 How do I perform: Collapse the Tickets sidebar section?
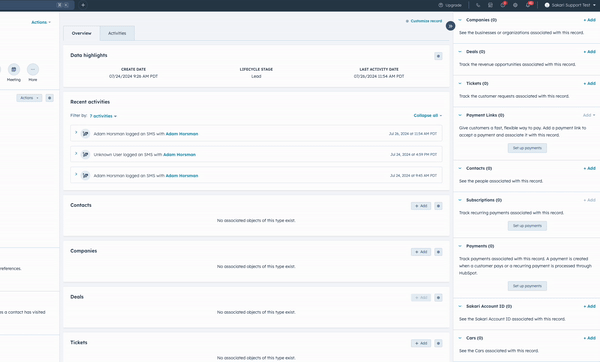tap(460, 83)
